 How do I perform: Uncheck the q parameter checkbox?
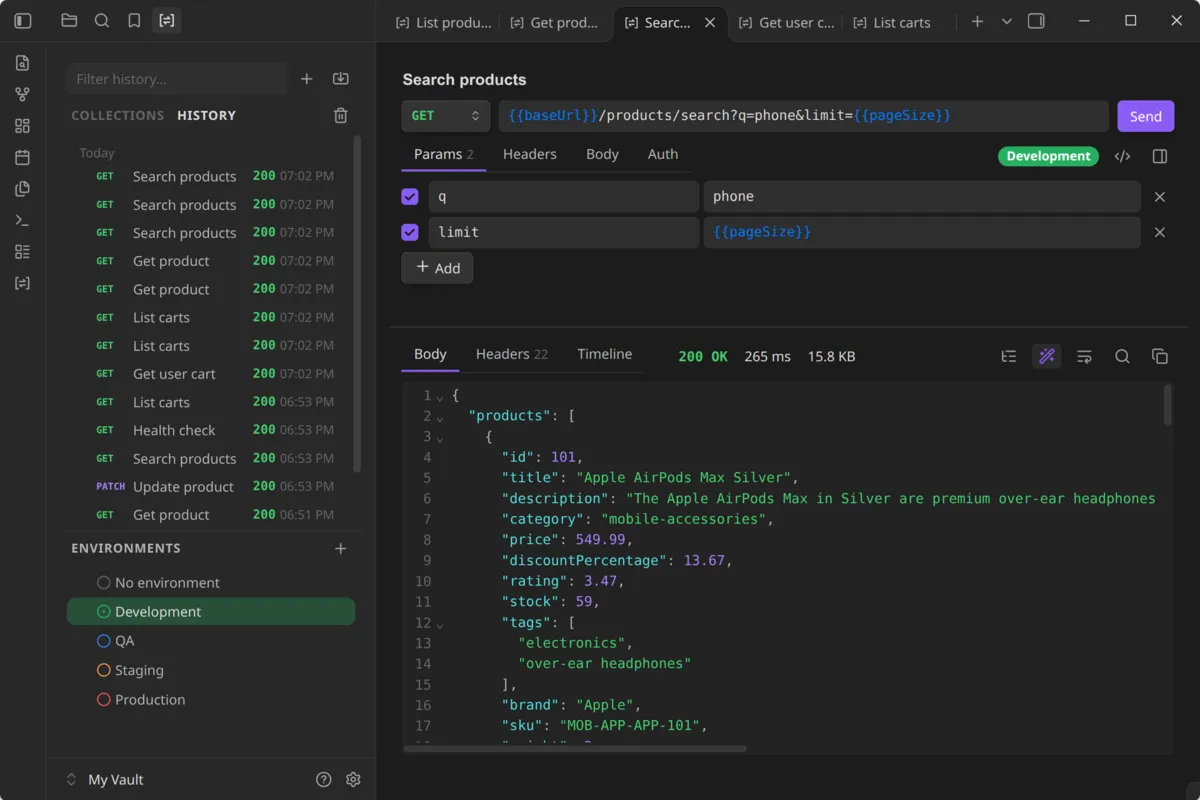click(410, 197)
